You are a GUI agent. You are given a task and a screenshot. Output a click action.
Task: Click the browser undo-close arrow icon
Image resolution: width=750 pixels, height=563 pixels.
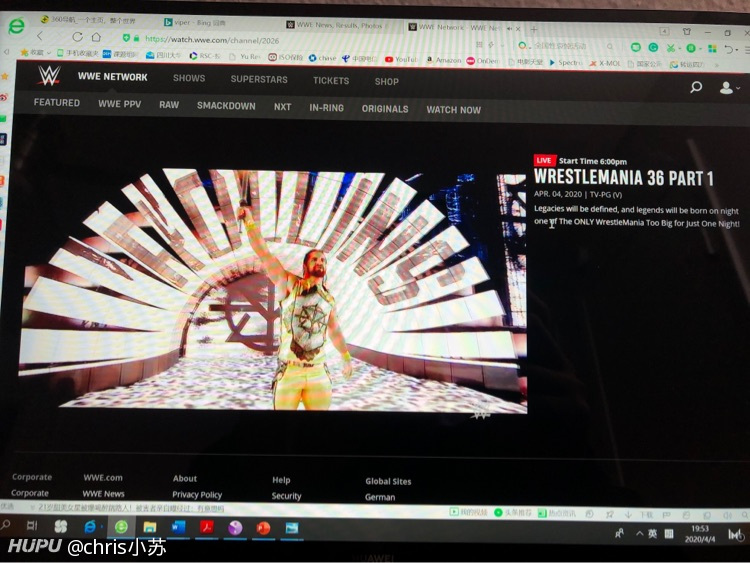(728, 49)
